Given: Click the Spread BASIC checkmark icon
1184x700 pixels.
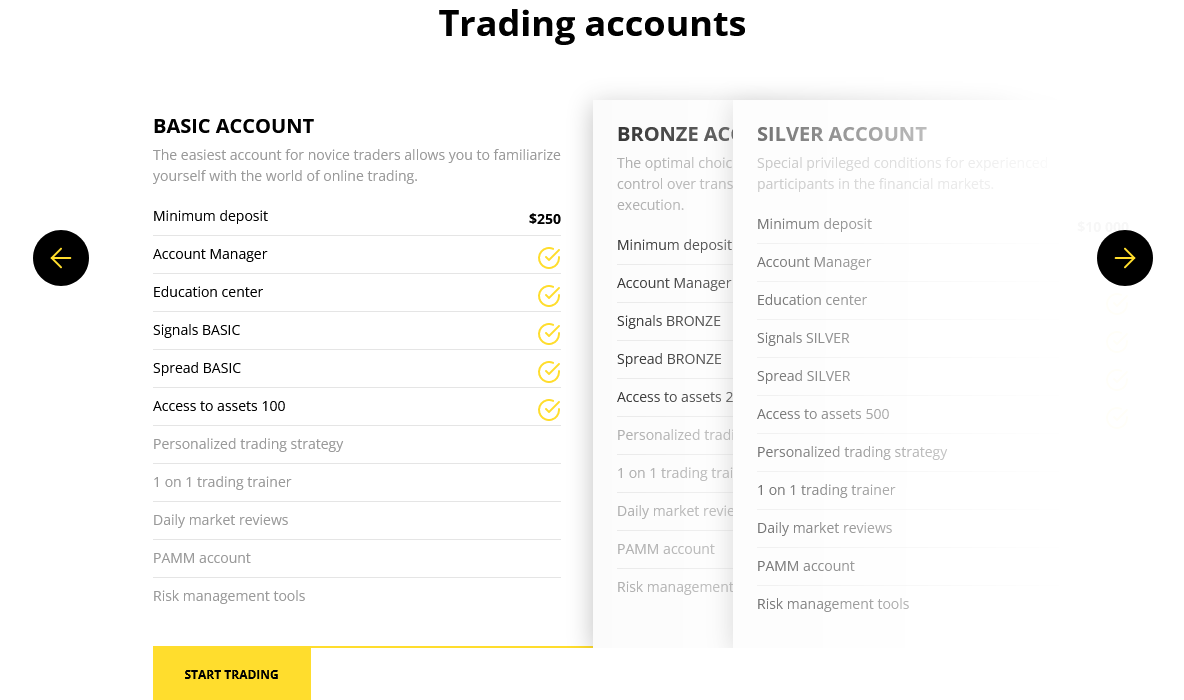Looking at the screenshot, I should 549,372.
